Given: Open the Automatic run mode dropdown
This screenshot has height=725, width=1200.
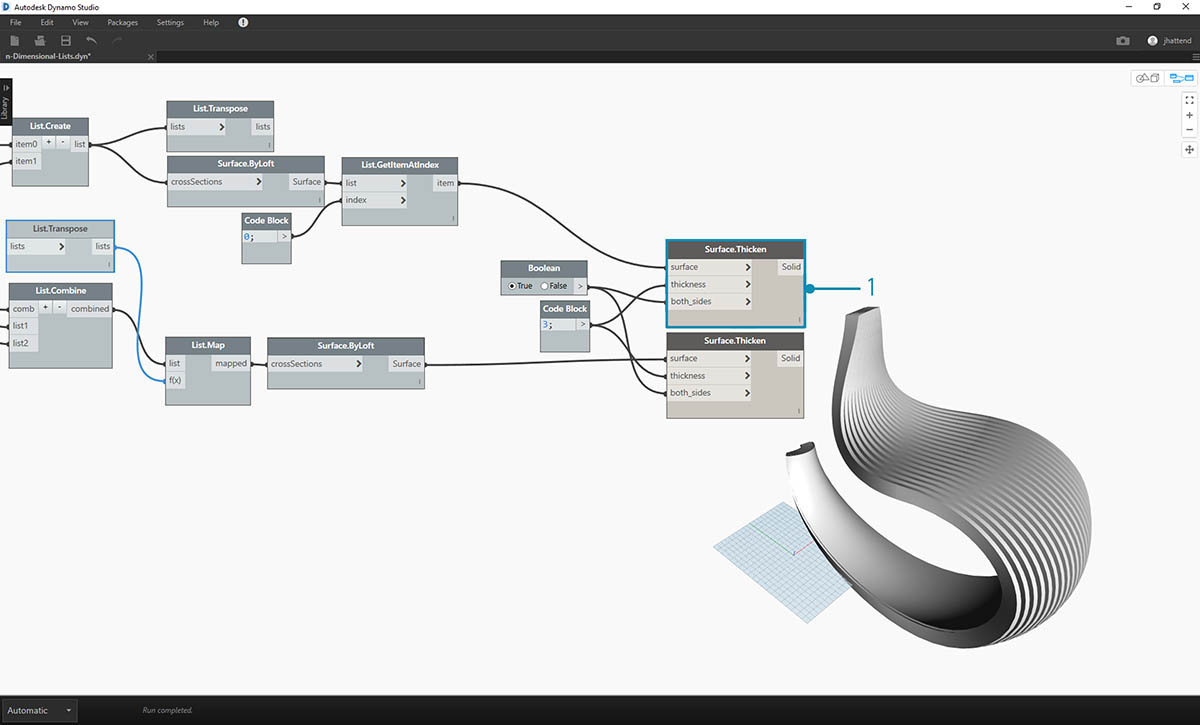Looking at the screenshot, I should click(x=39, y=710).
